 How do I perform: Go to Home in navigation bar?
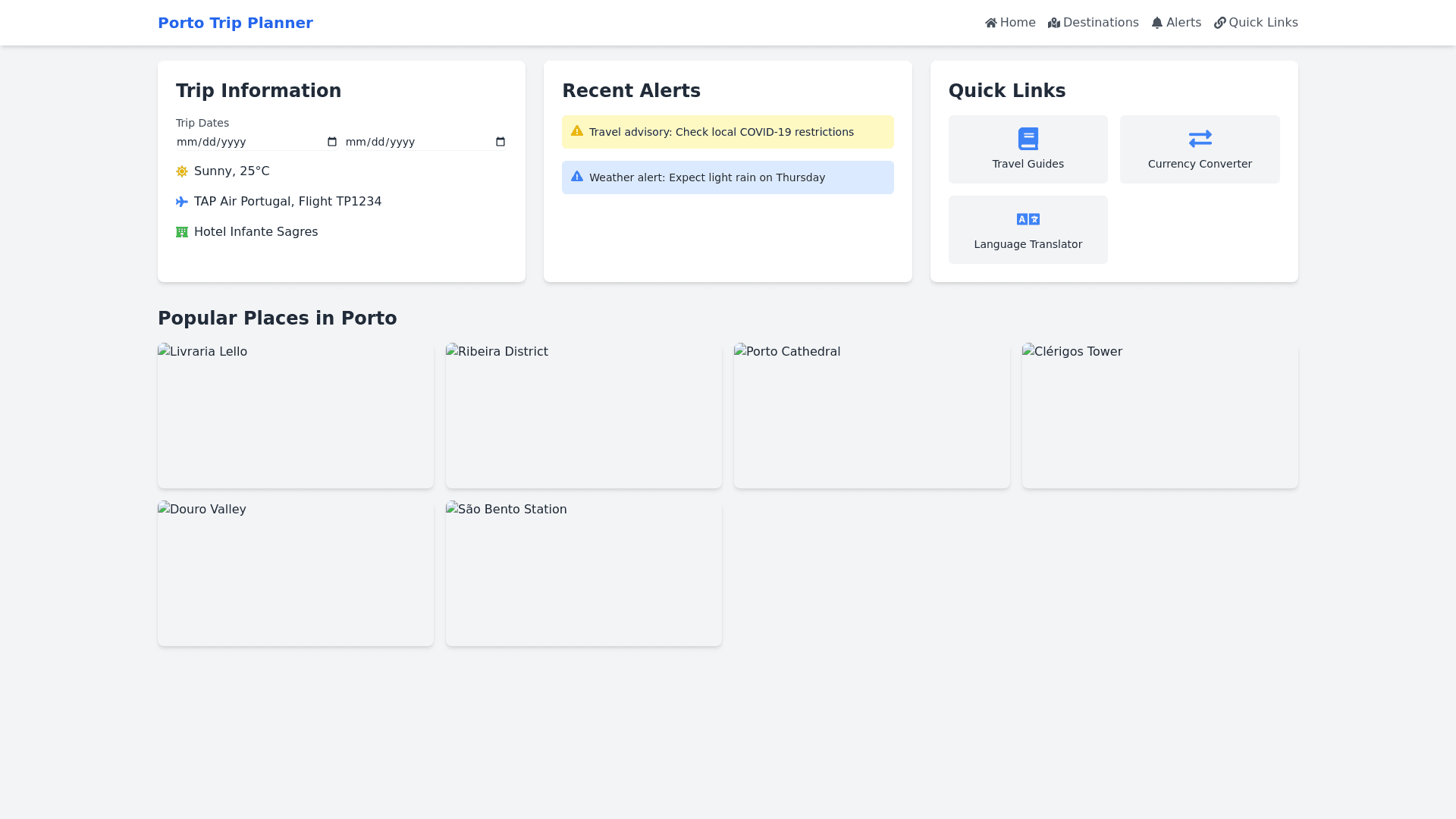[x=1010, y=23]
